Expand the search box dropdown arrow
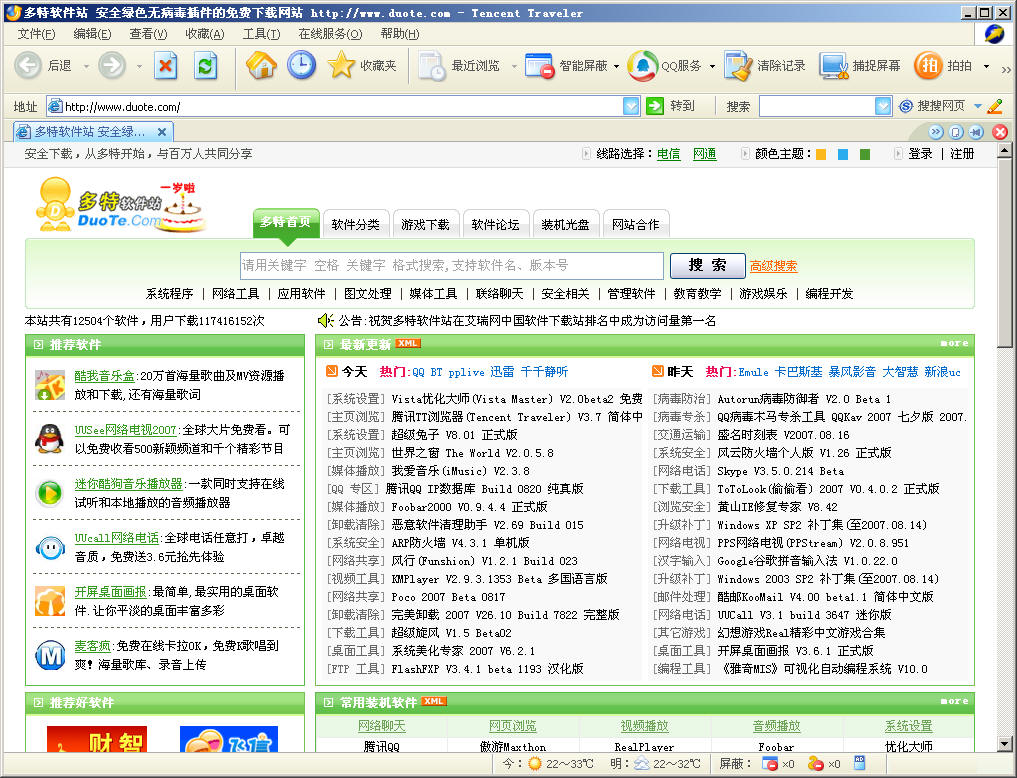The height and width of the screenshot is (778, 1017). pos(883,106)
